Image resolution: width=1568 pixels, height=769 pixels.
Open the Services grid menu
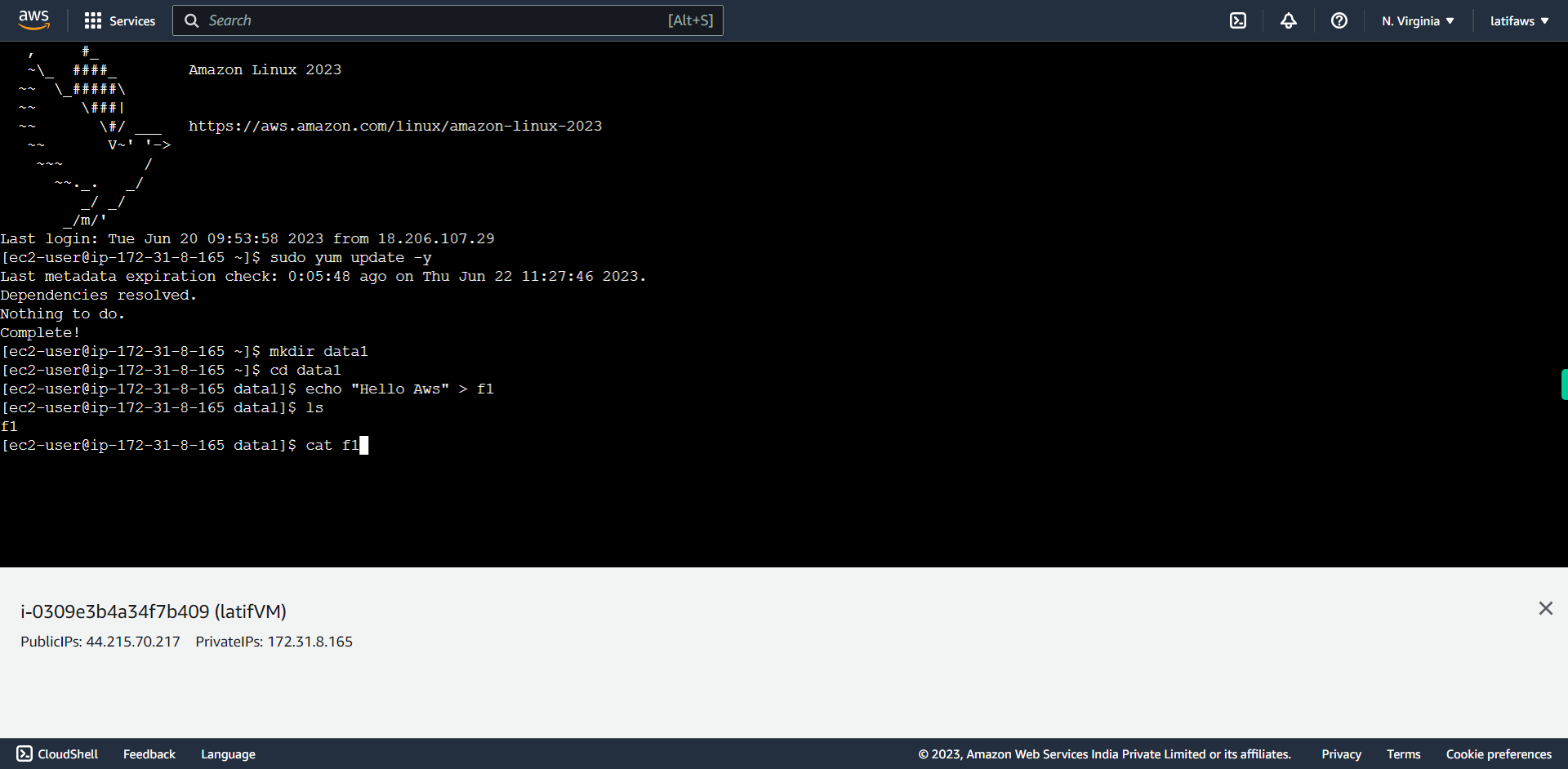click(119, 20)
